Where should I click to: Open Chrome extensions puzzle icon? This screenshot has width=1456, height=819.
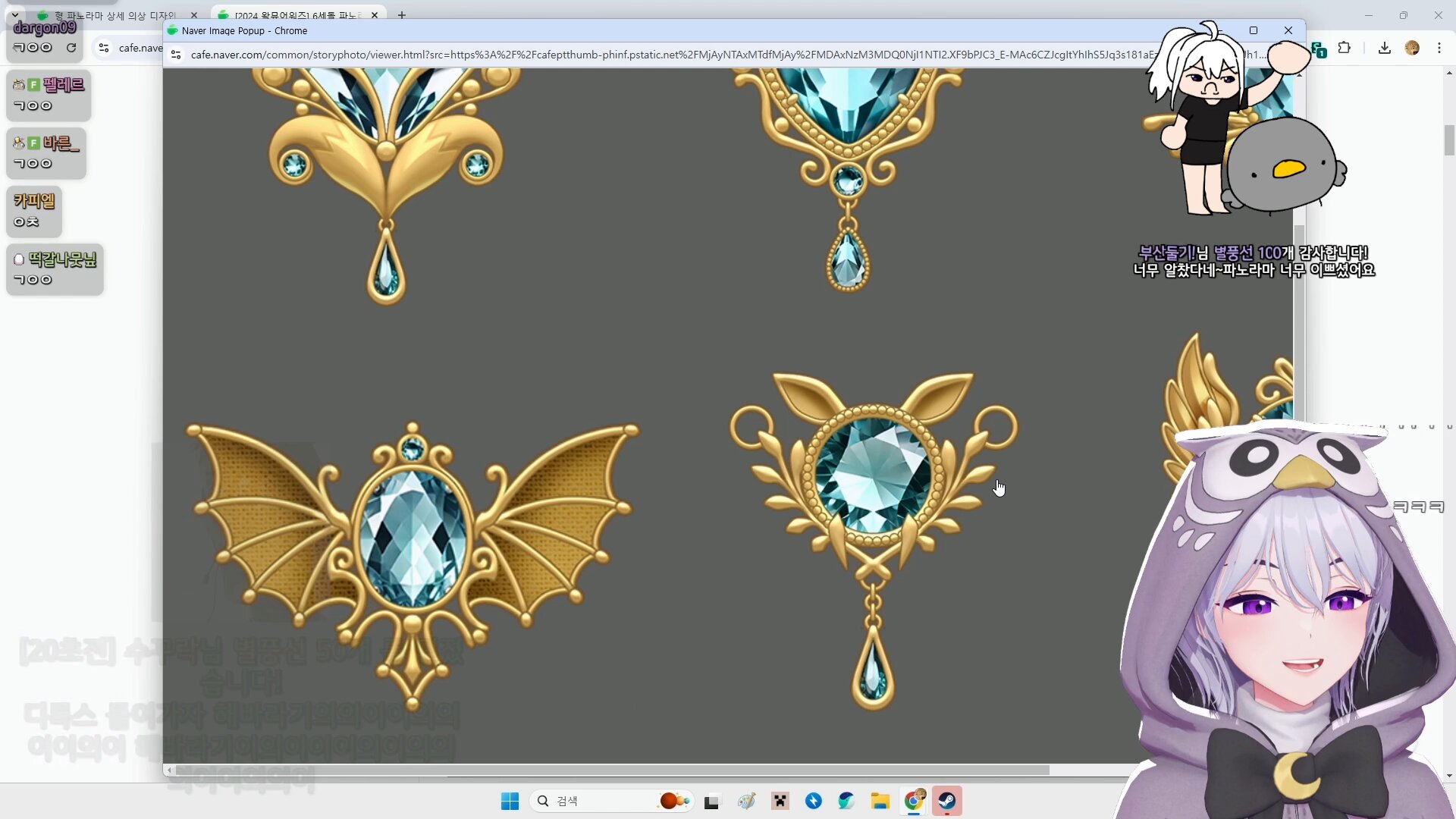pos(1344,48)
